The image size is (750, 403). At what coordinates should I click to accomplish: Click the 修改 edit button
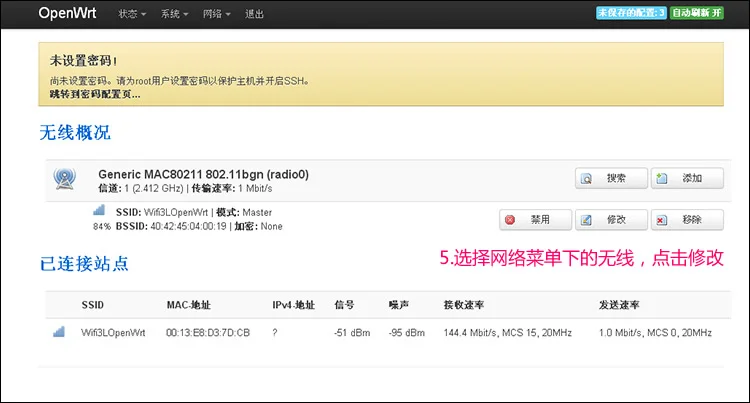click(x=611, y=220)
